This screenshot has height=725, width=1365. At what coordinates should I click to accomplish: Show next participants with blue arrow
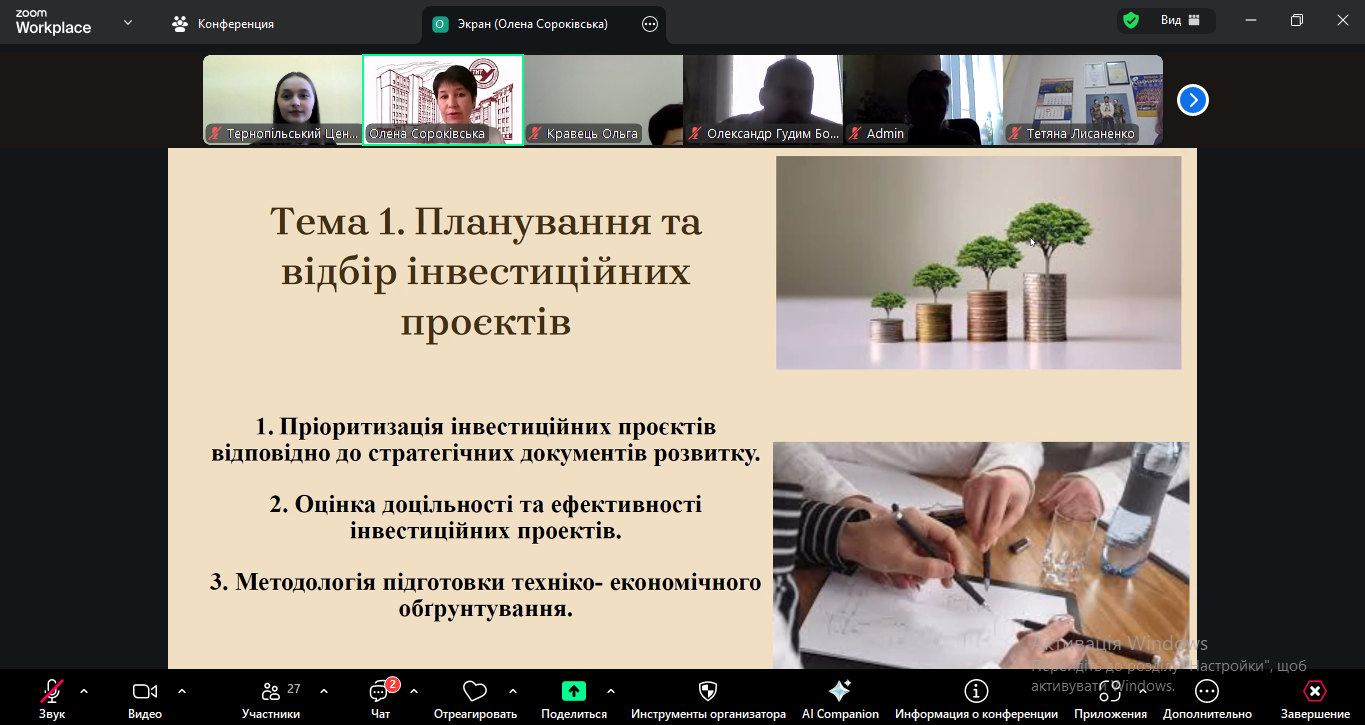click(x=1193, y=100)
